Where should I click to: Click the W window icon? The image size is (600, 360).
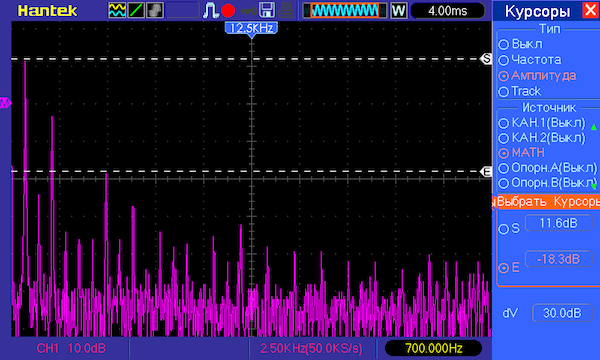point(398,10)
